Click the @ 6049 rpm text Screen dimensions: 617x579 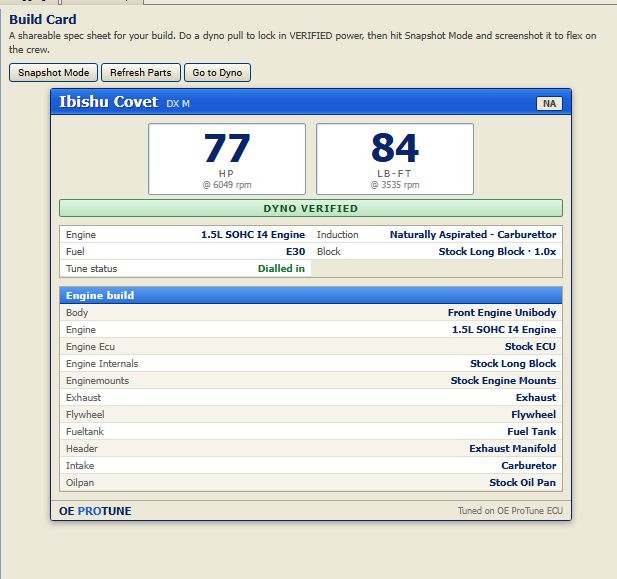pos(227,185)
